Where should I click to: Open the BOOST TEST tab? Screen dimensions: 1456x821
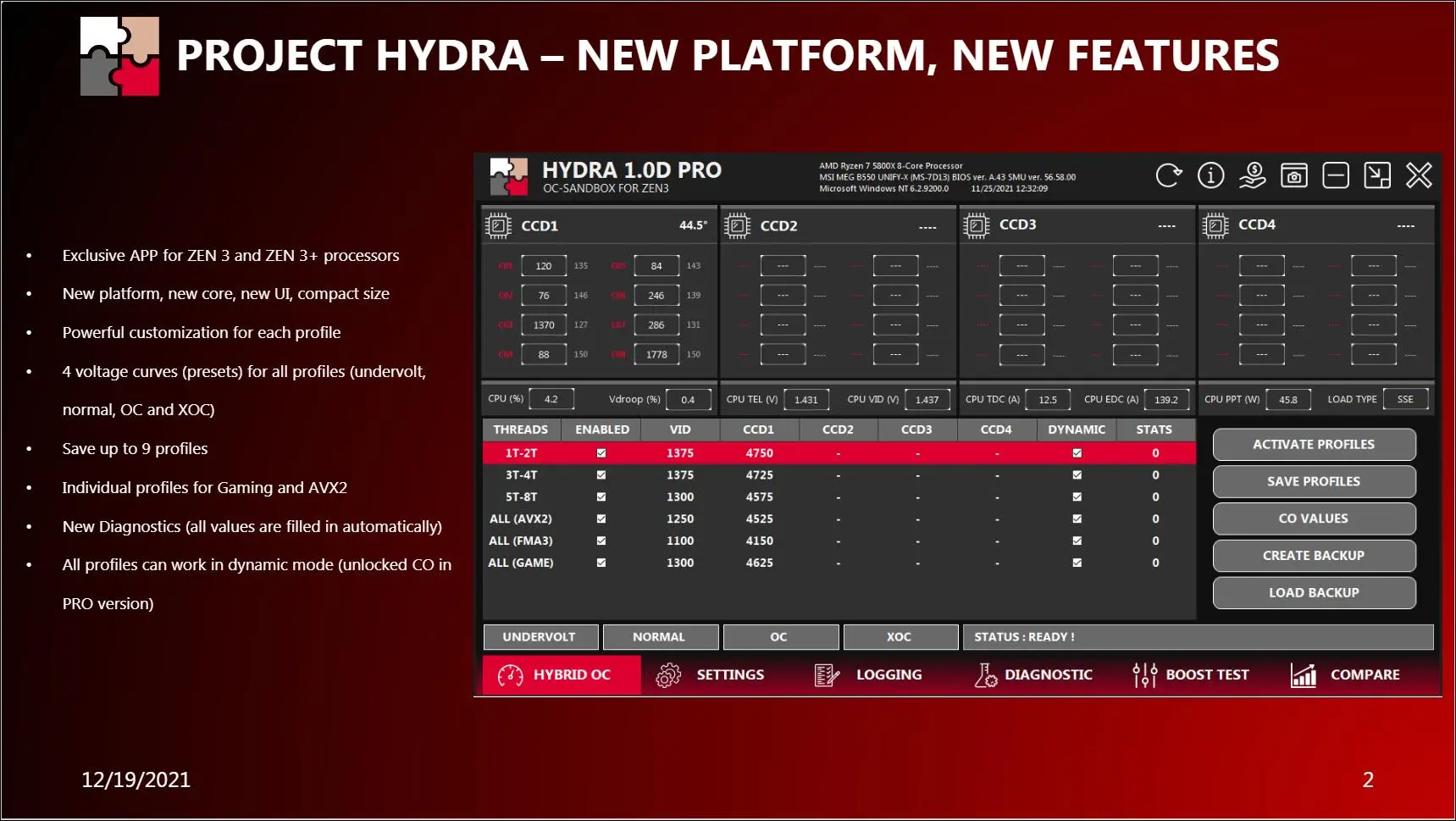1191,675
